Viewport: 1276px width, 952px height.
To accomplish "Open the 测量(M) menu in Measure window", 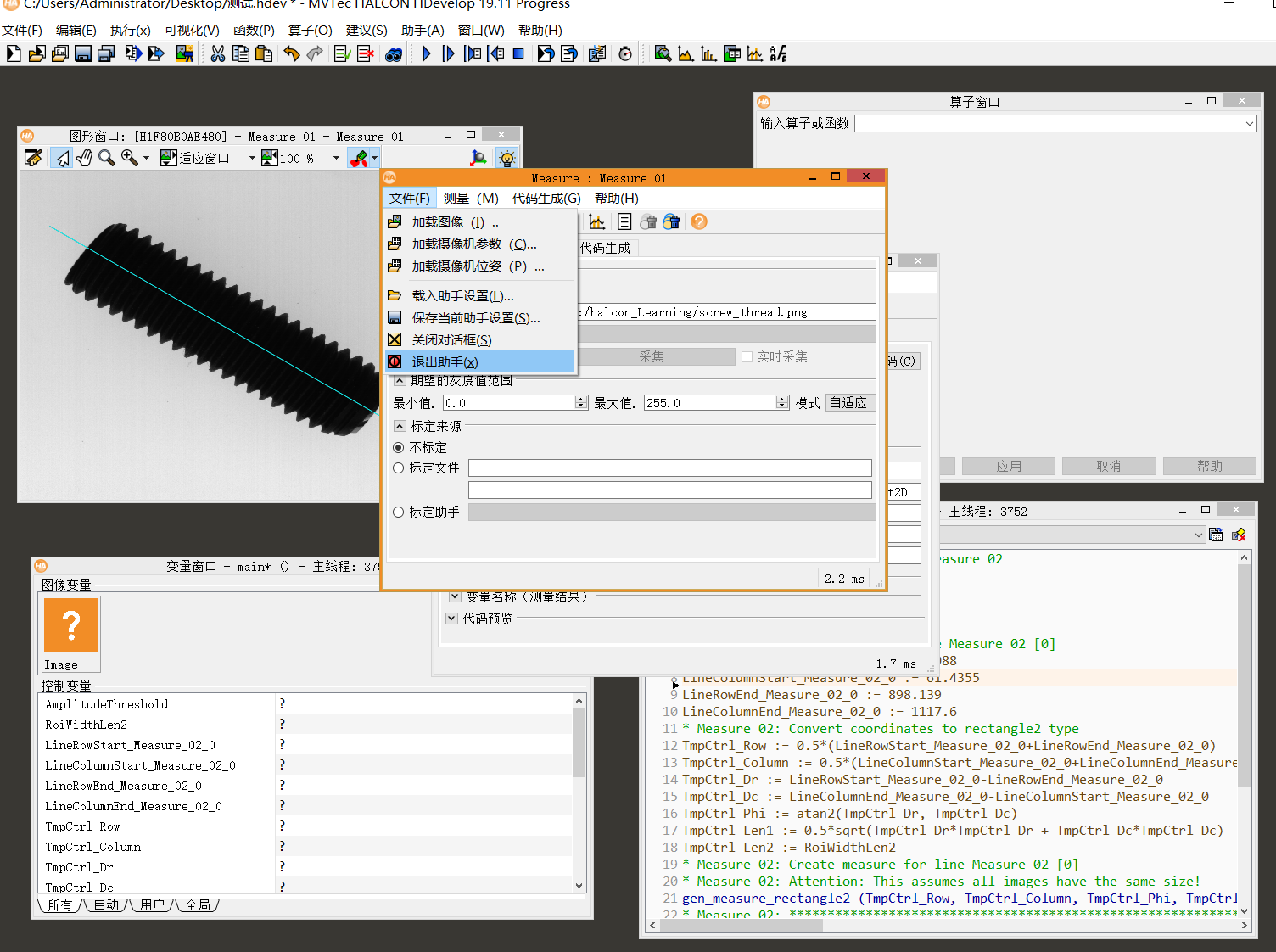I will coord(471,198).
